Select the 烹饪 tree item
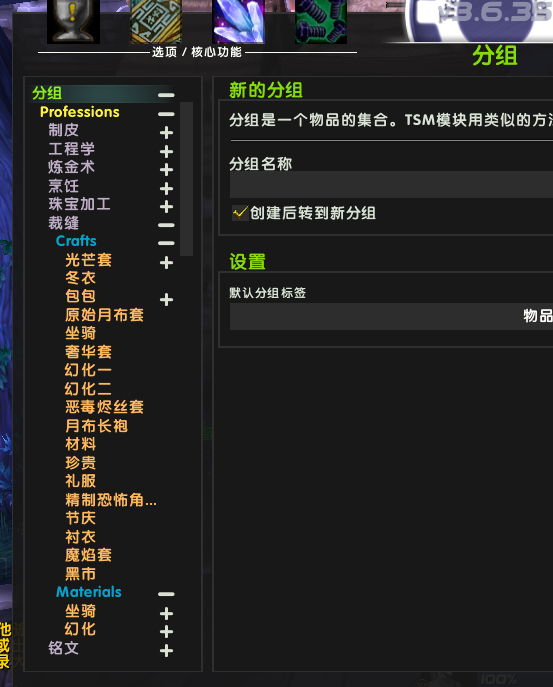 (64, 186)
